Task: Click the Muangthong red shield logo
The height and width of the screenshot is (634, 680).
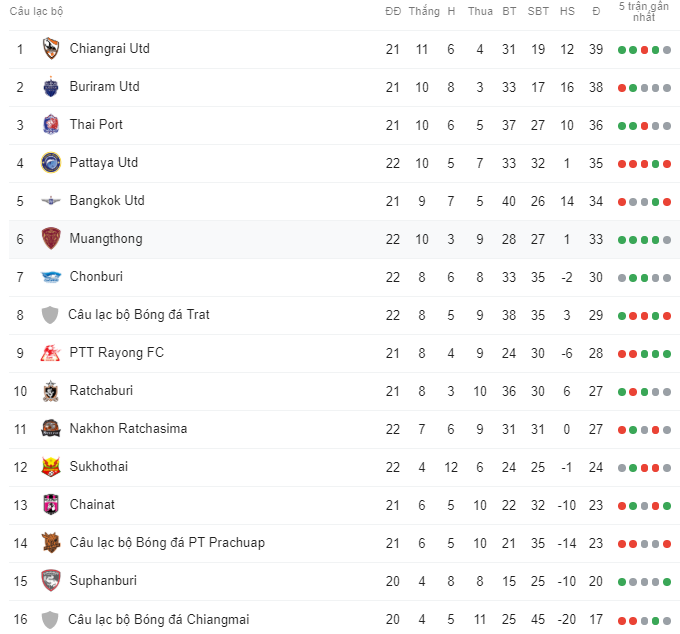Action: click(x=51, y=238)
